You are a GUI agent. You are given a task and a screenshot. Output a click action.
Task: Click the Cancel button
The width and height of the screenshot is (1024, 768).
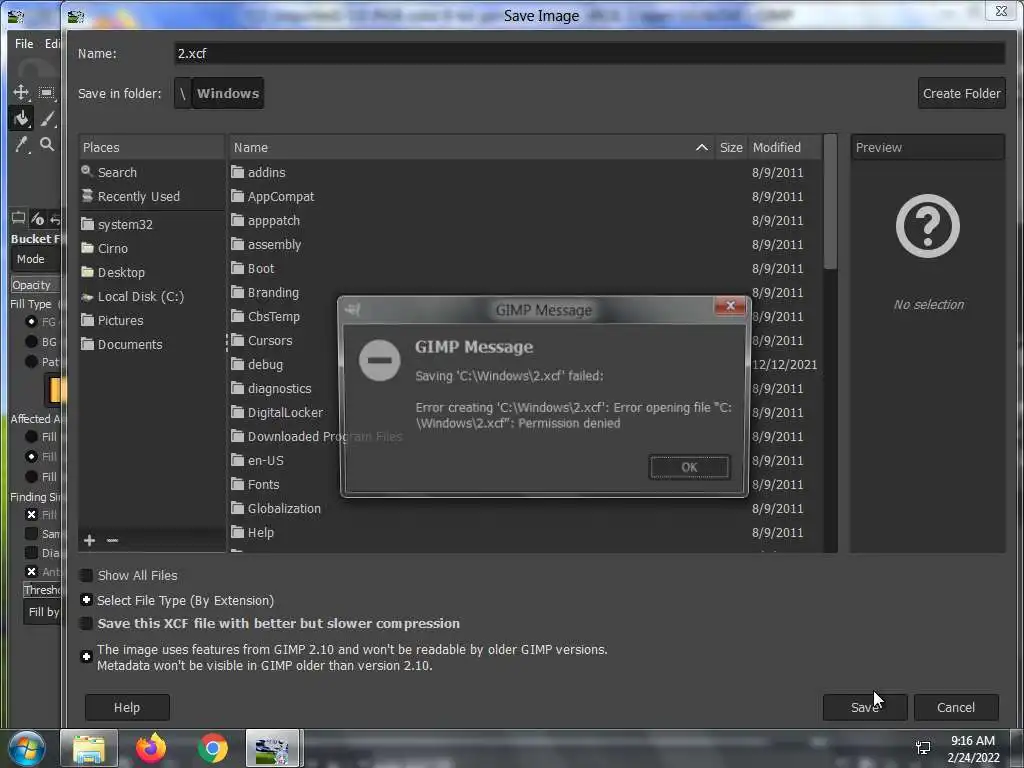point(955,707)
